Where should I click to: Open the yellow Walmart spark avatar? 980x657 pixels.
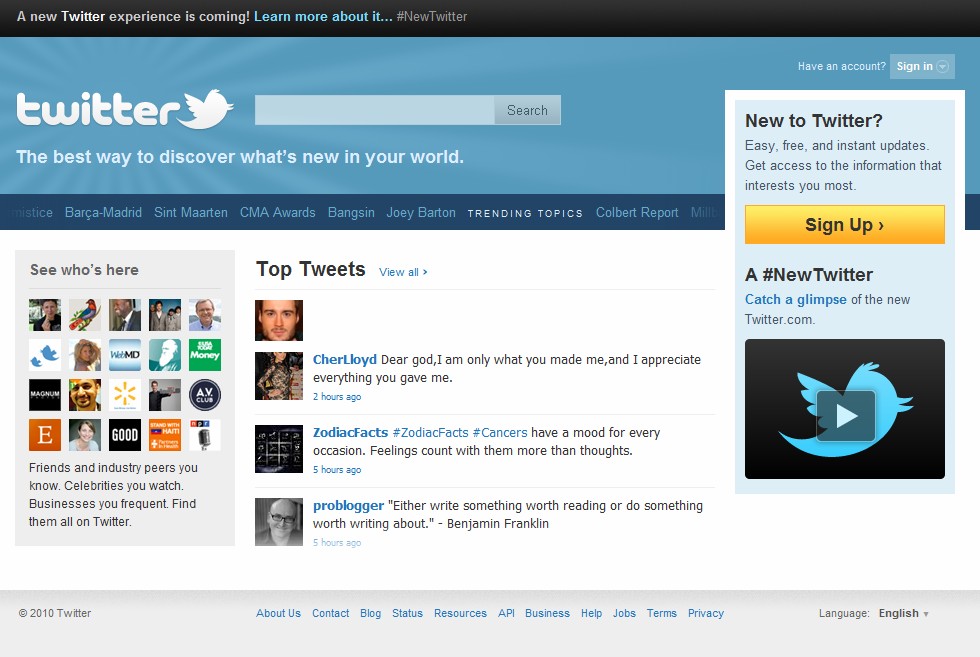[125, 394]
